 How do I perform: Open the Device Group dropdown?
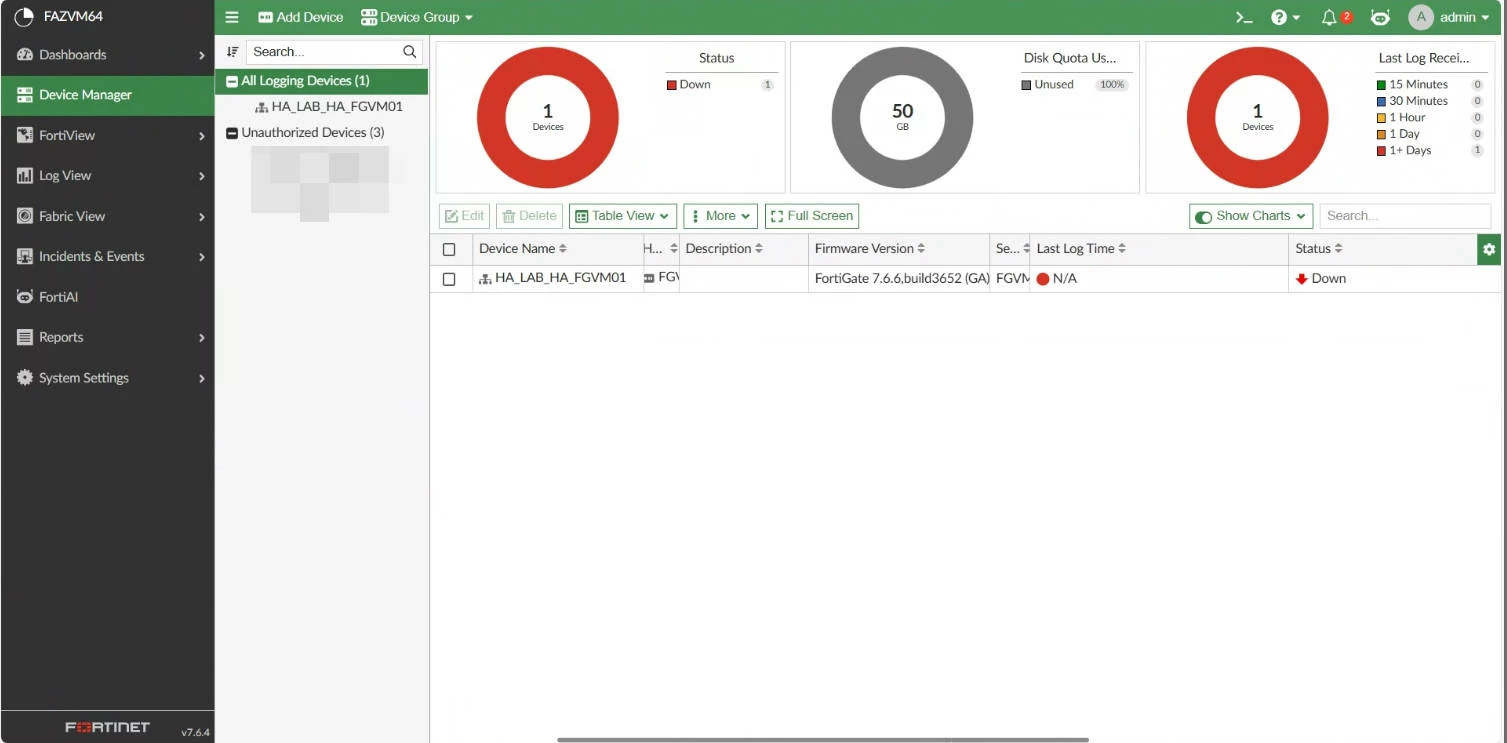click(417, 17)
